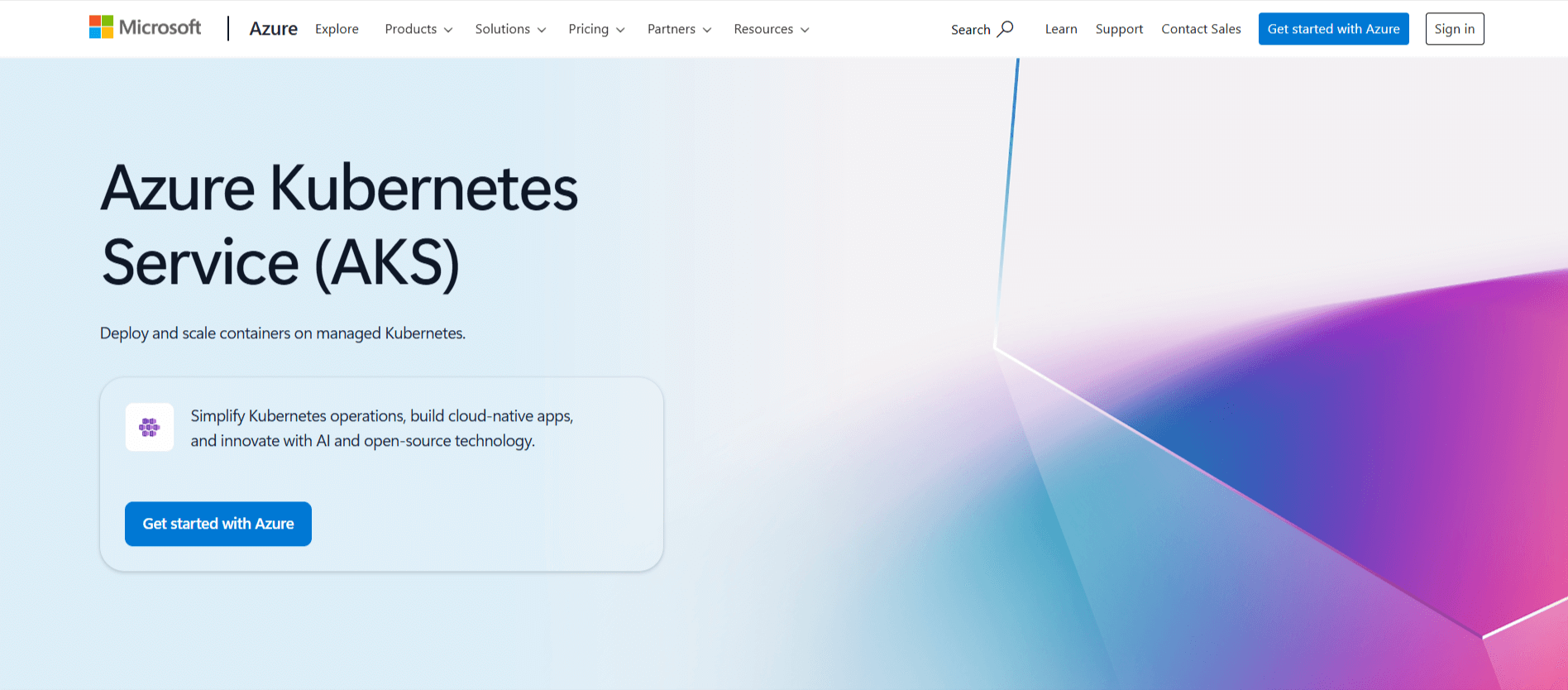Screen dimensions: 1568x690
Task: Click the Microsoft logo
Action: click(x=145, y=27)
